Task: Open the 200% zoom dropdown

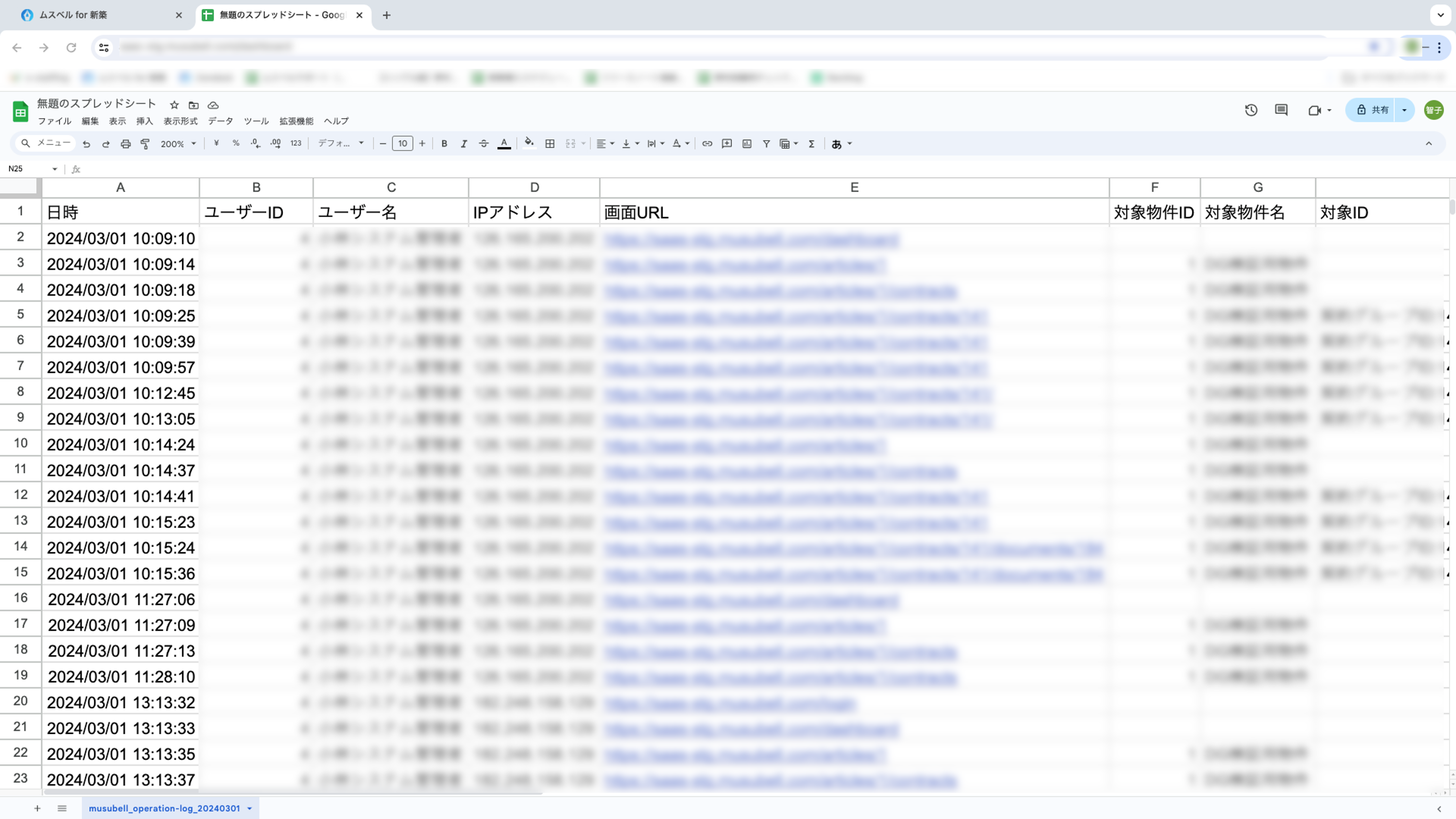Action: coord(178,144)
